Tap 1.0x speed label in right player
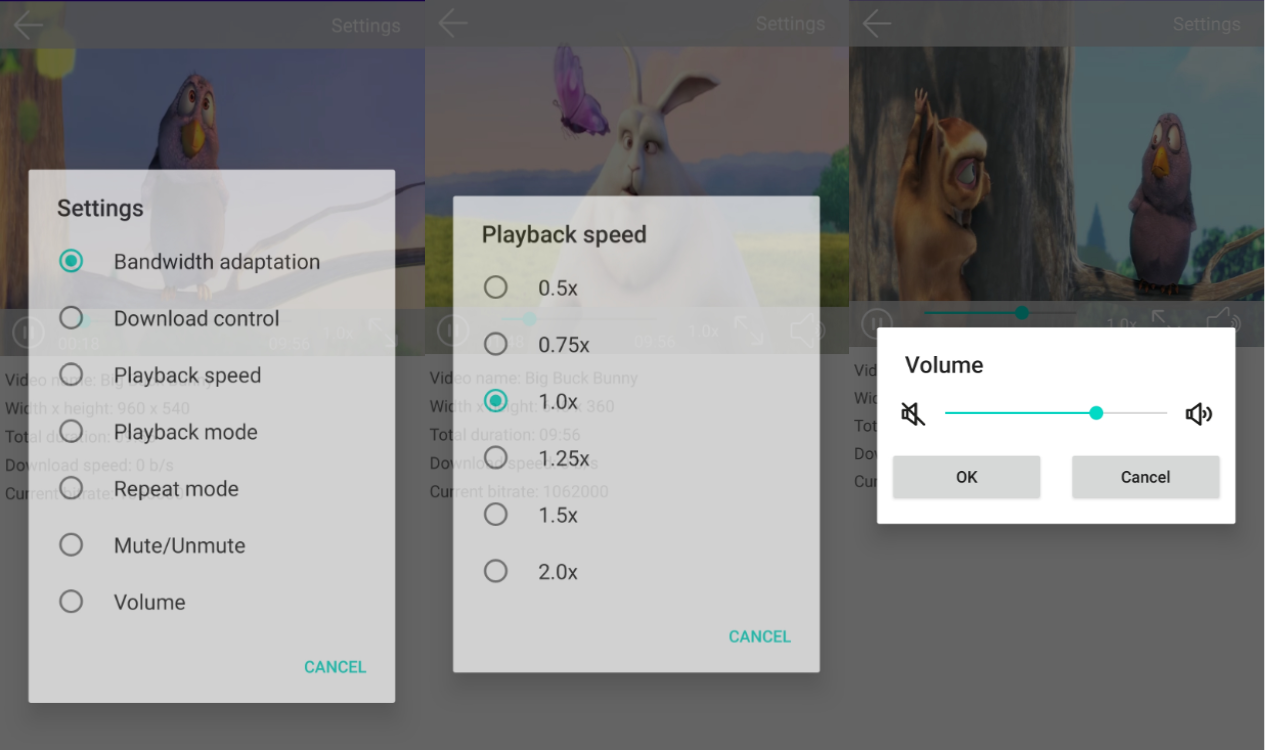 [x=1121, y=324]
